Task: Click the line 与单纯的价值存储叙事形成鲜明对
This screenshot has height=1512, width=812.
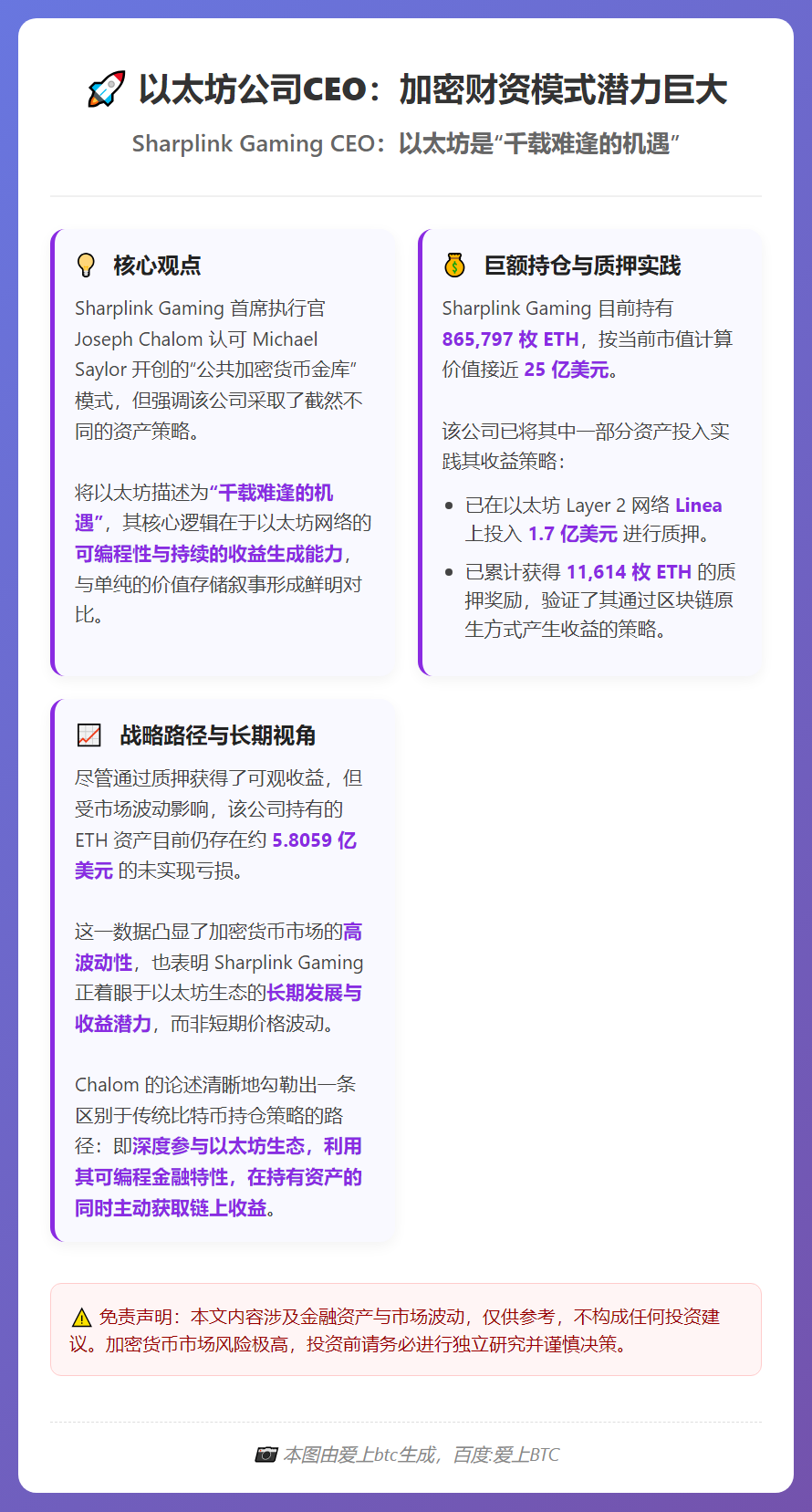Action: [219, 584]
